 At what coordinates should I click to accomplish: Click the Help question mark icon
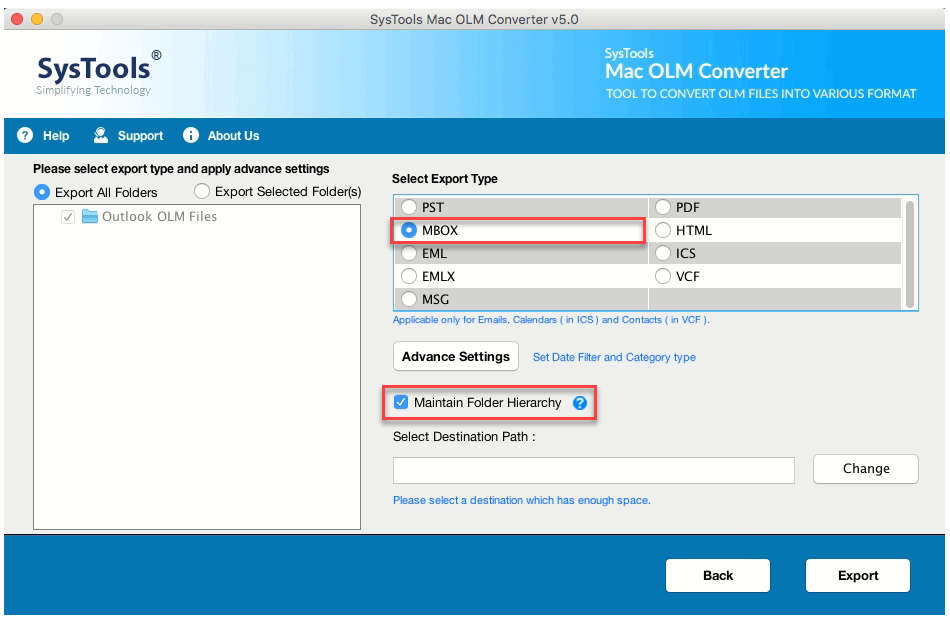(x=25, y=135)
